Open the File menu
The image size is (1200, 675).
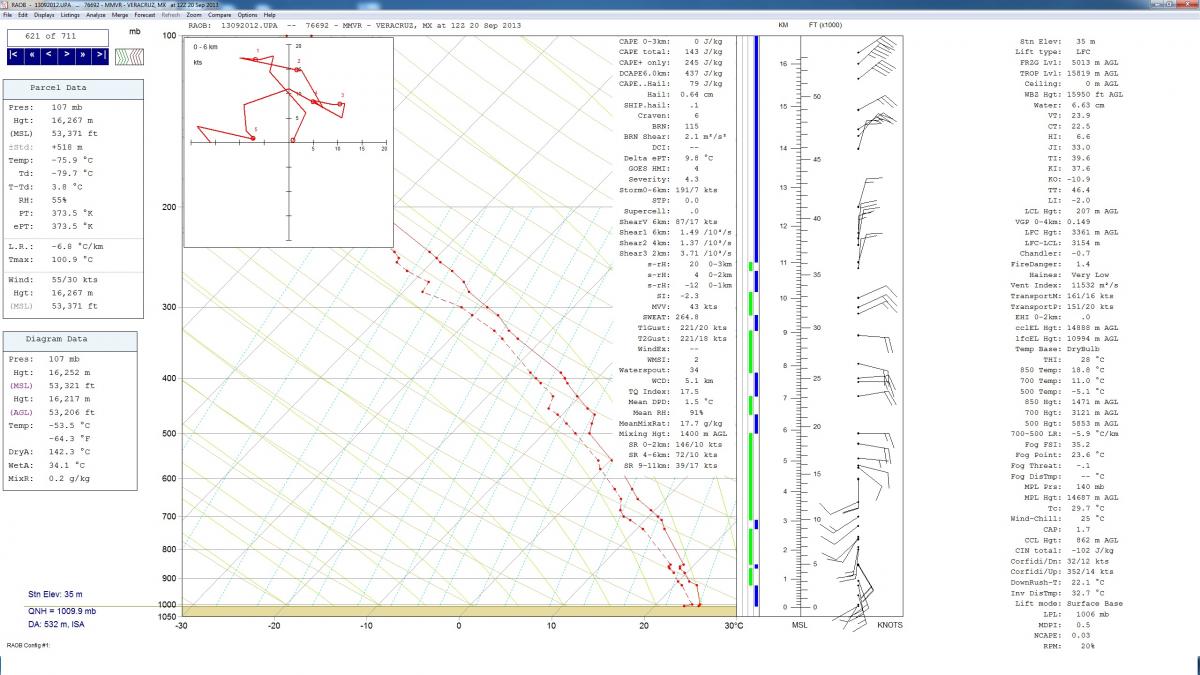(x=8, y=15)
